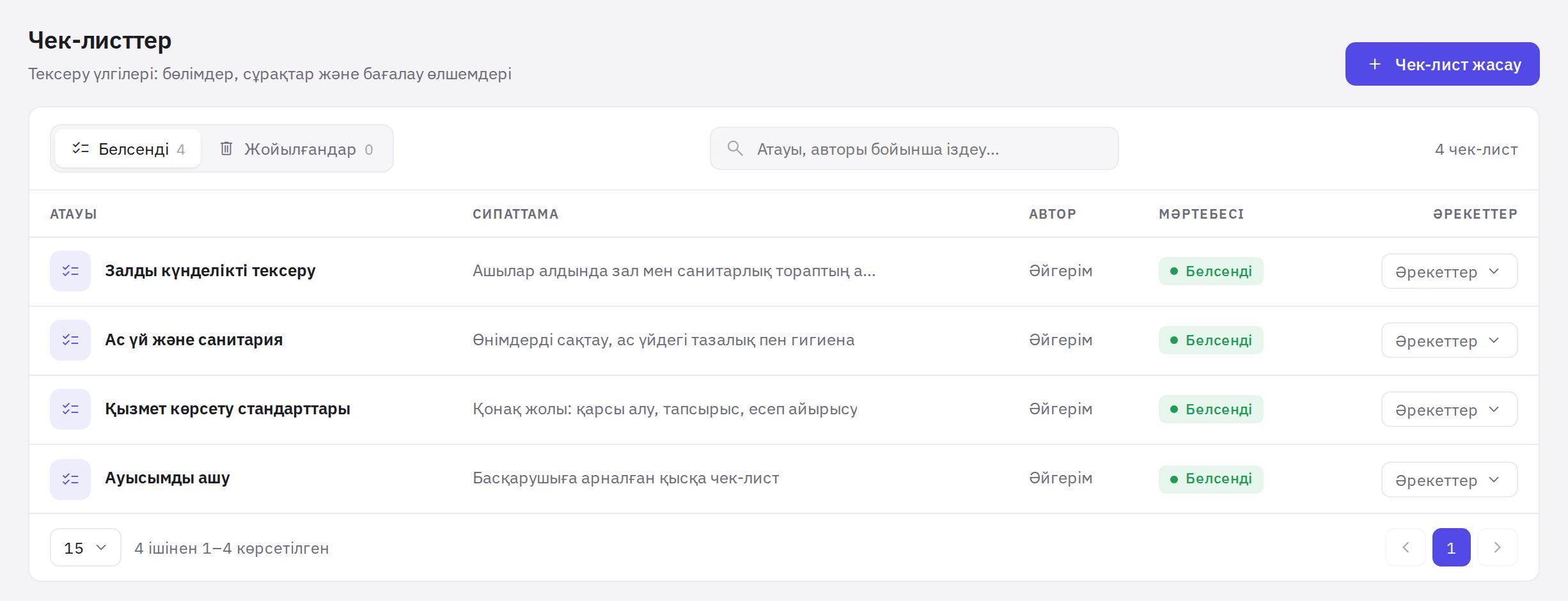Expand Әрекеттер menu for Ауысымды ашу
1568x601 pixels.
click(1449, 480)
